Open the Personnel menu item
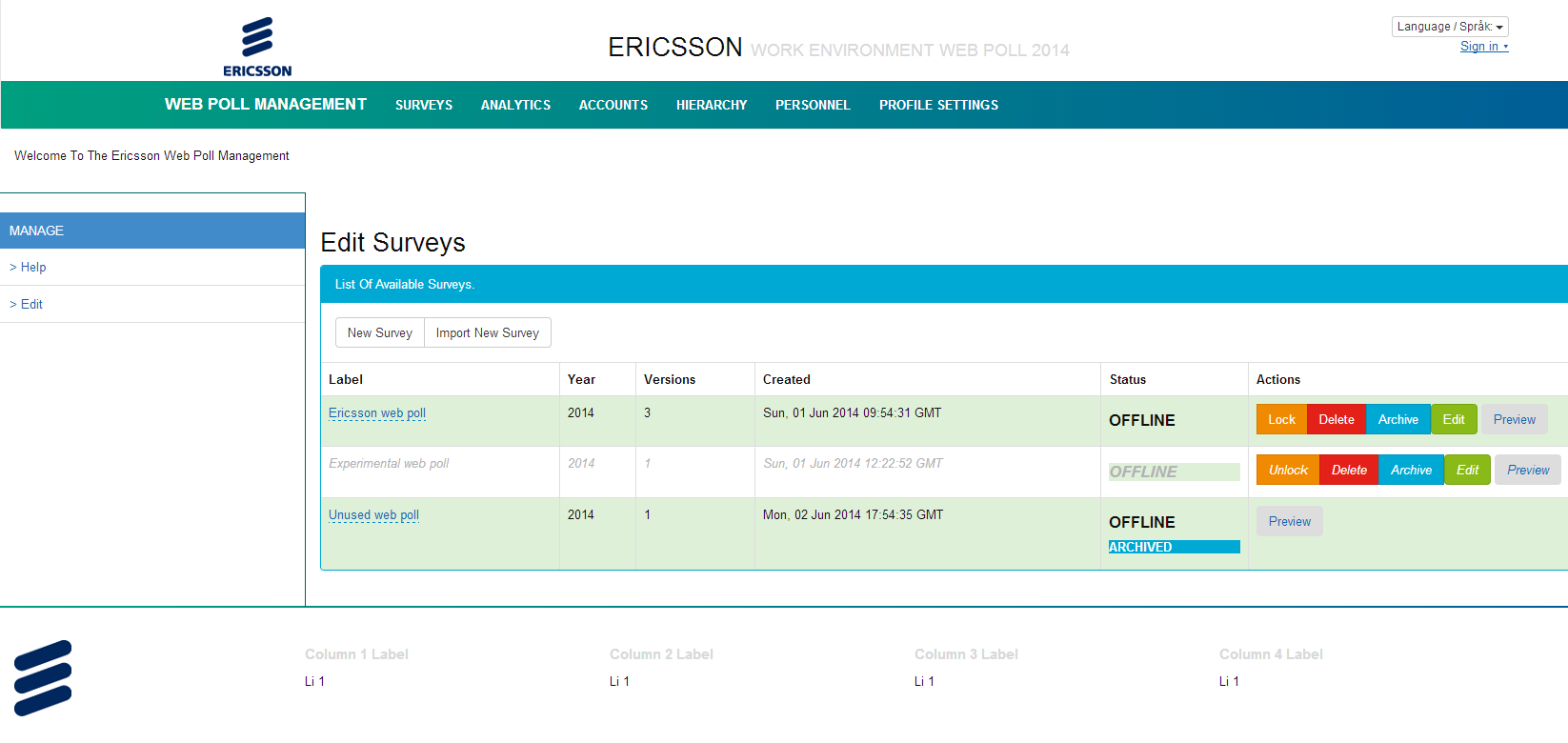The height and width of the screenshot is (743, 1568). coord(813,105)
